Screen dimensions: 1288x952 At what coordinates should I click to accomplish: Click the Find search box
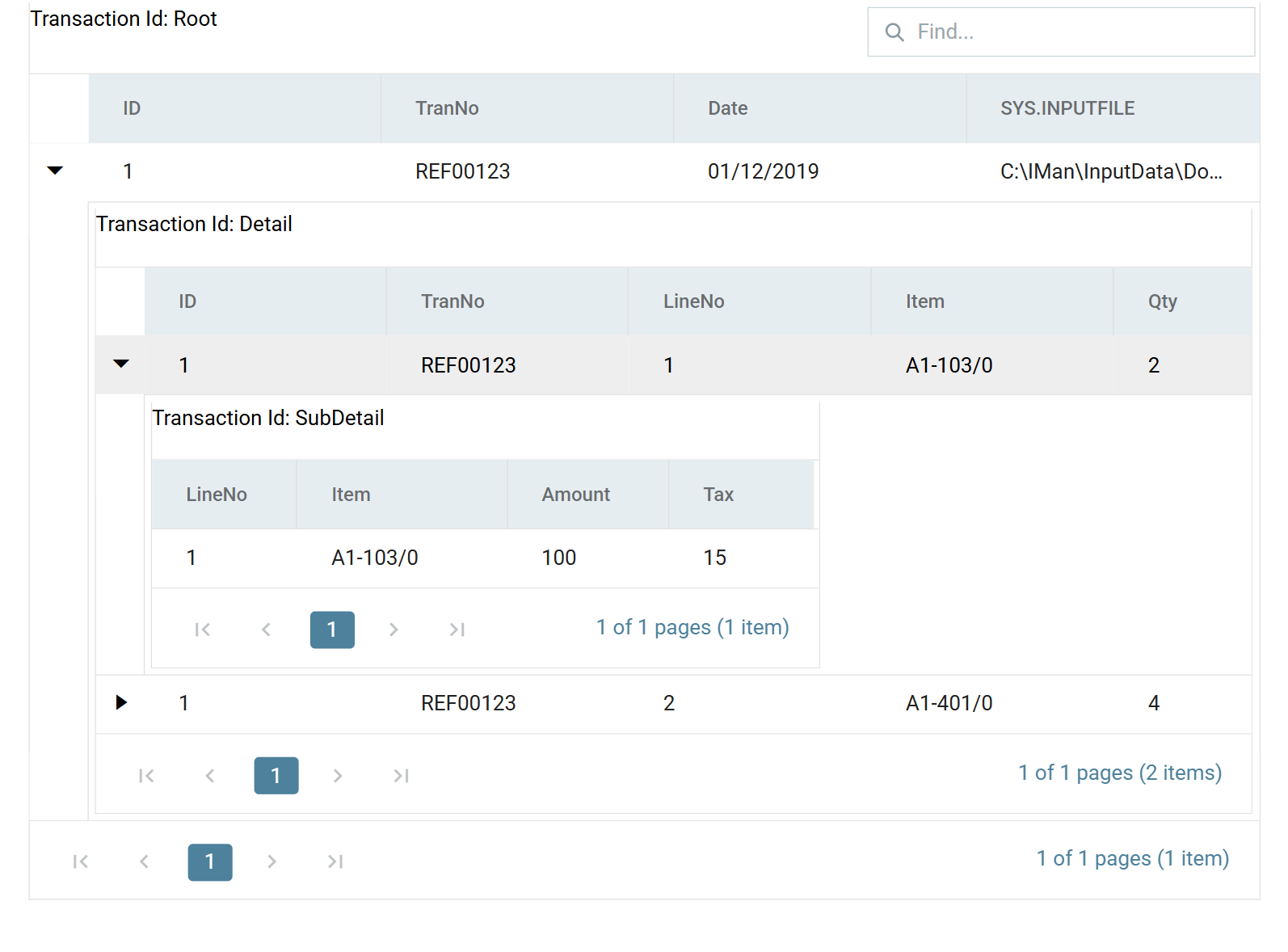1061,32
